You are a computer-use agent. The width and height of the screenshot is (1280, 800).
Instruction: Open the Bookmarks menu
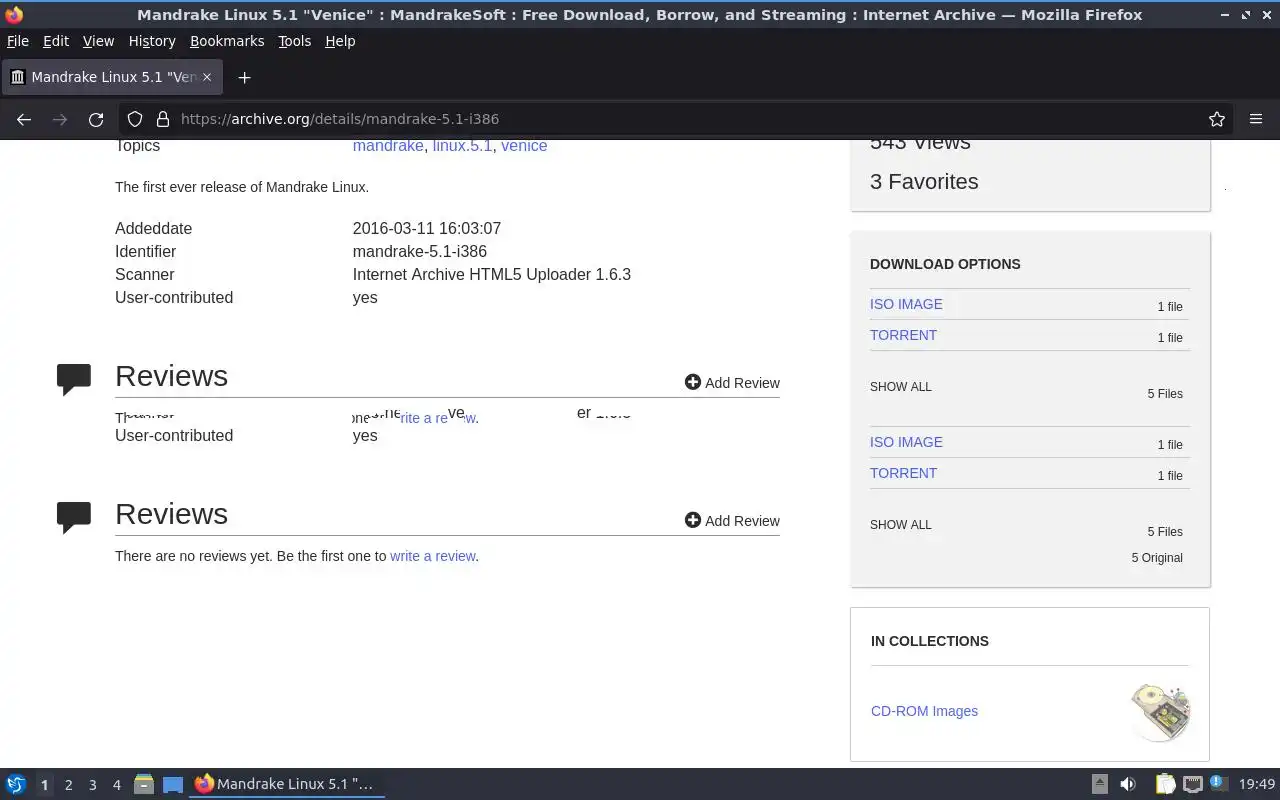coord(227,41)
